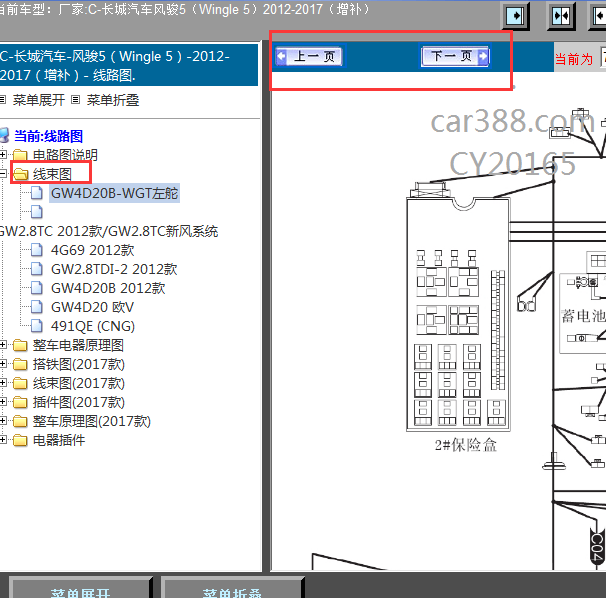The image size is (606, 598).
Task: Open the GW4D20 欧V diagram
Action: (92, 307)
